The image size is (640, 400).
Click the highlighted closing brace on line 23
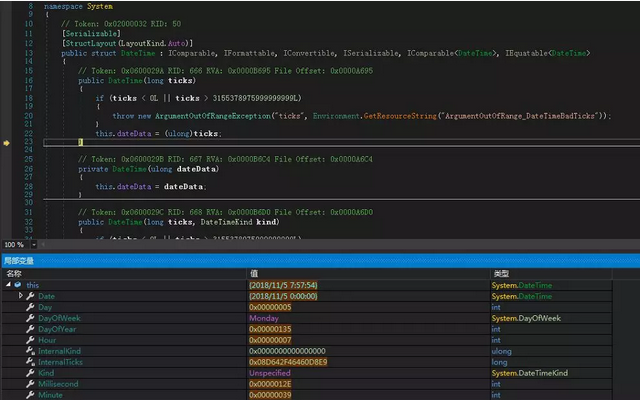click(80, 142)
